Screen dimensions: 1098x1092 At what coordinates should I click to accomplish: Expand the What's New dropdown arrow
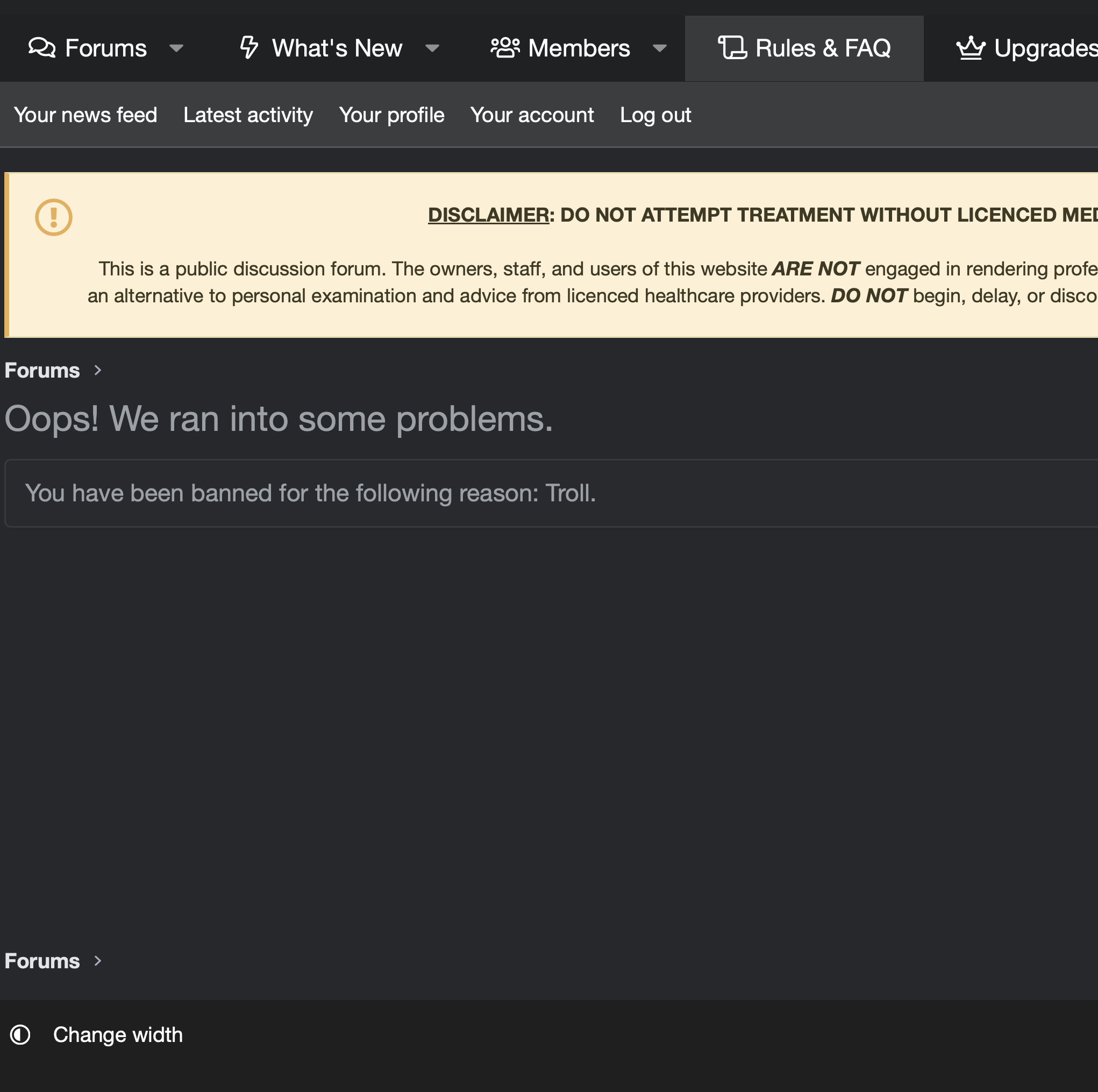click(432, 49)
